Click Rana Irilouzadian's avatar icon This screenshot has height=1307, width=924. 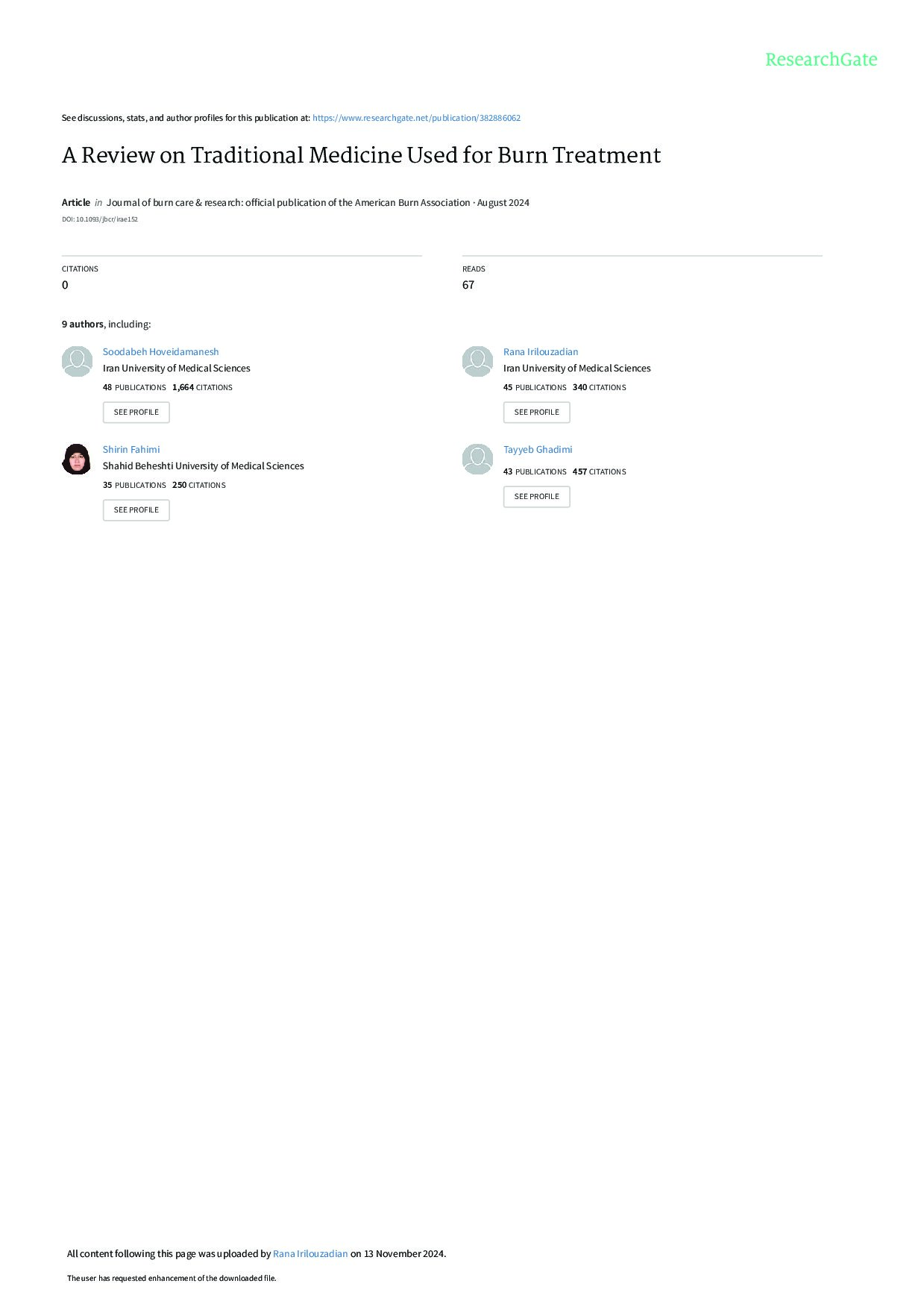pyautogui.click(x=477, y=361)
